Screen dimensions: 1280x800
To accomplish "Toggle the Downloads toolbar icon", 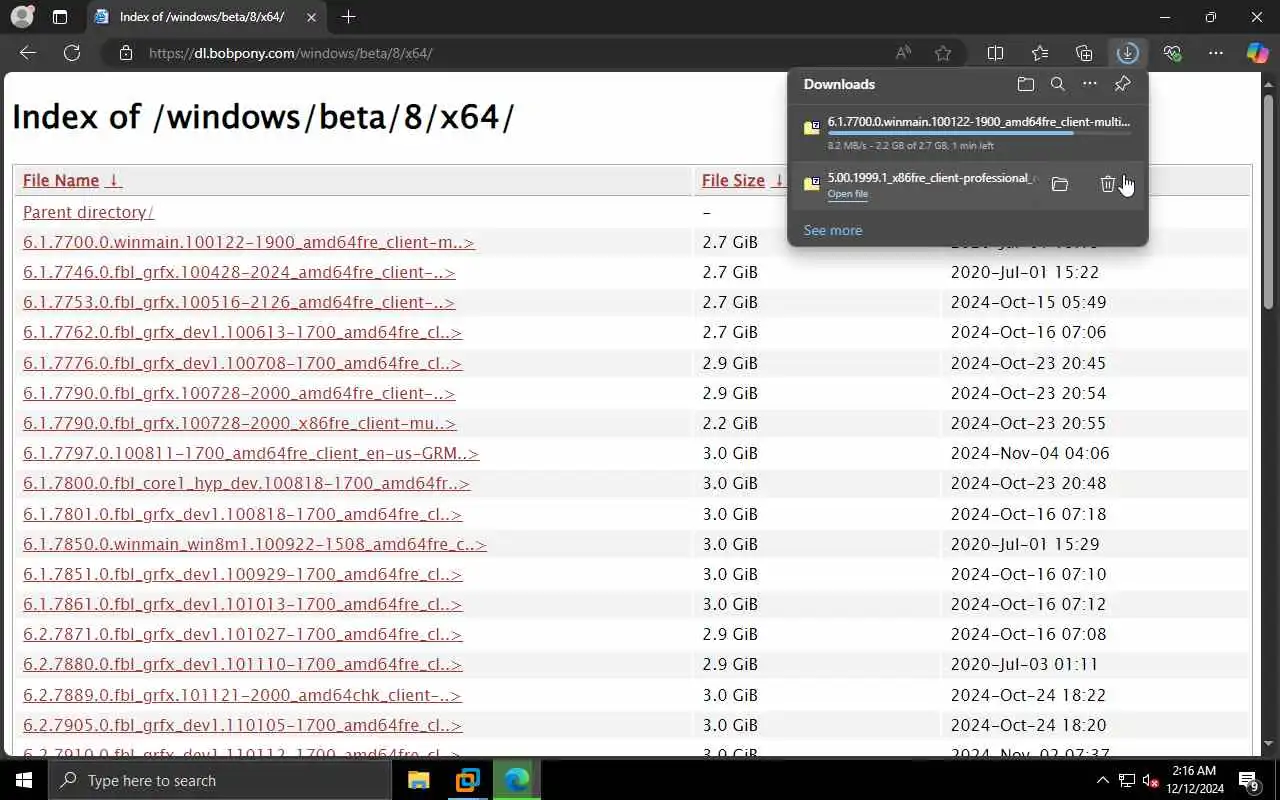I will coord(1128,53).
